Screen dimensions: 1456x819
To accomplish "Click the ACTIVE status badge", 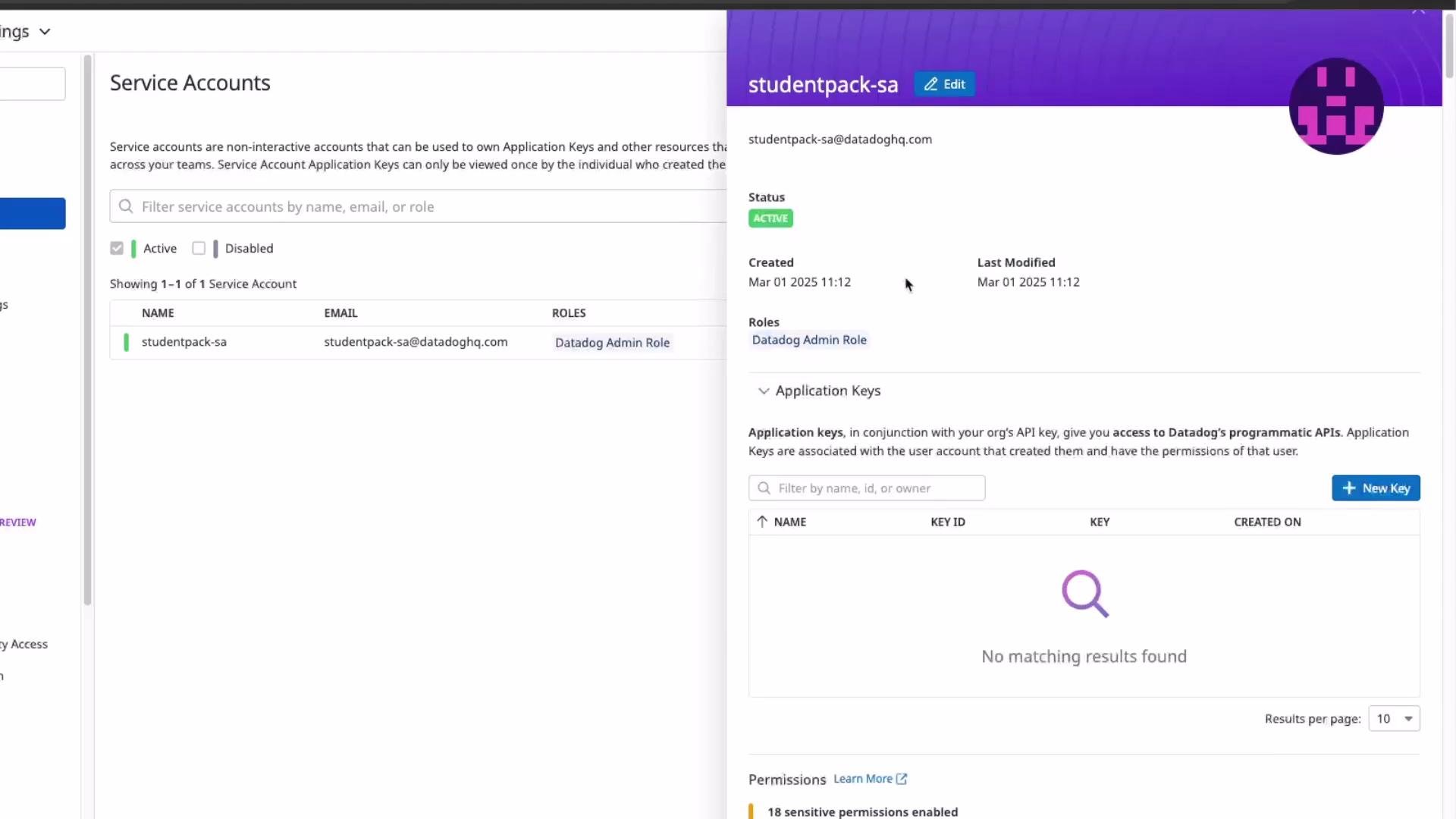I will (x=770, y=218).
